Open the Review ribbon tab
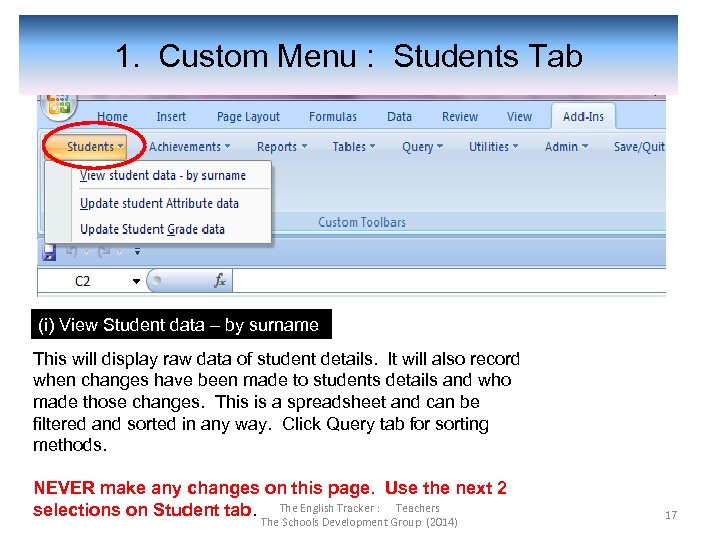720x540 pixels. pos(460,117)
